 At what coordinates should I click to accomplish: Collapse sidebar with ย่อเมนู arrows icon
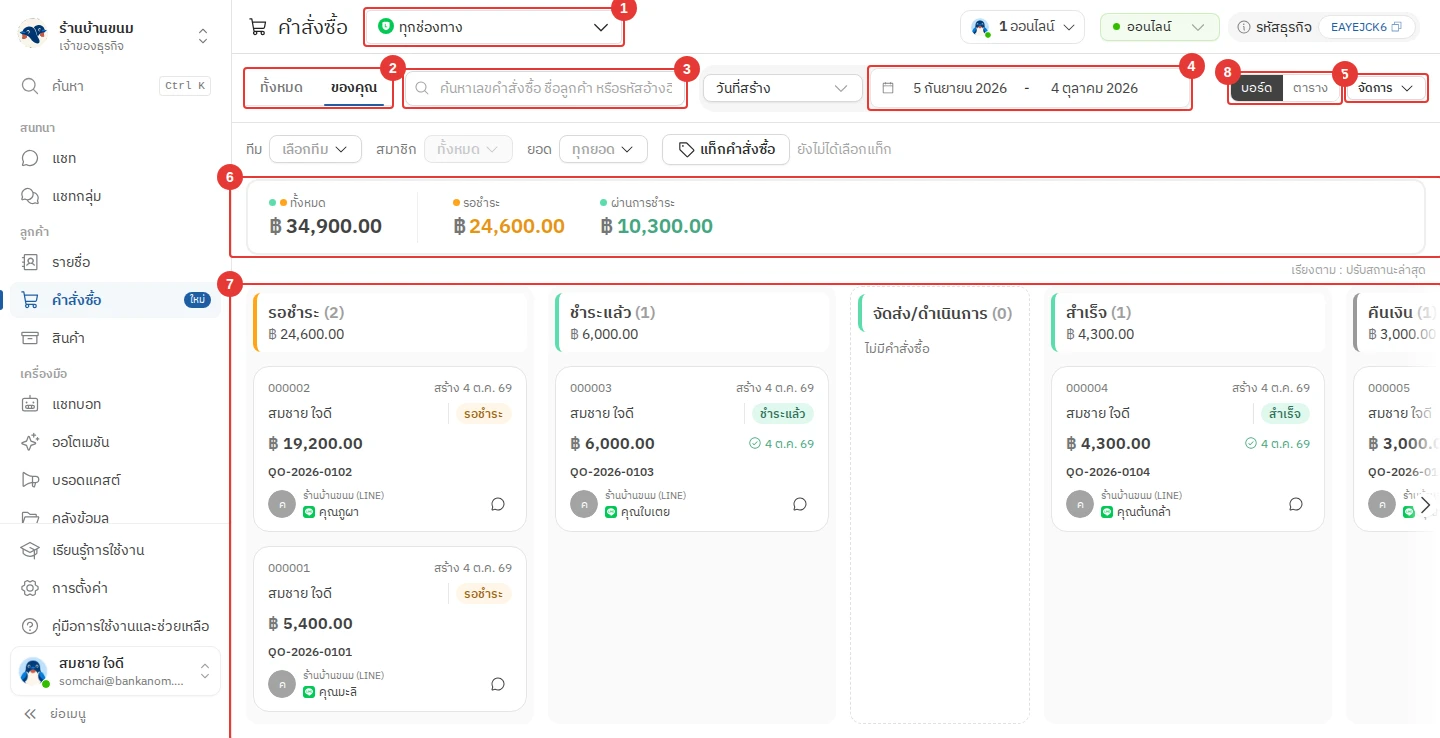tap(30, 714)
